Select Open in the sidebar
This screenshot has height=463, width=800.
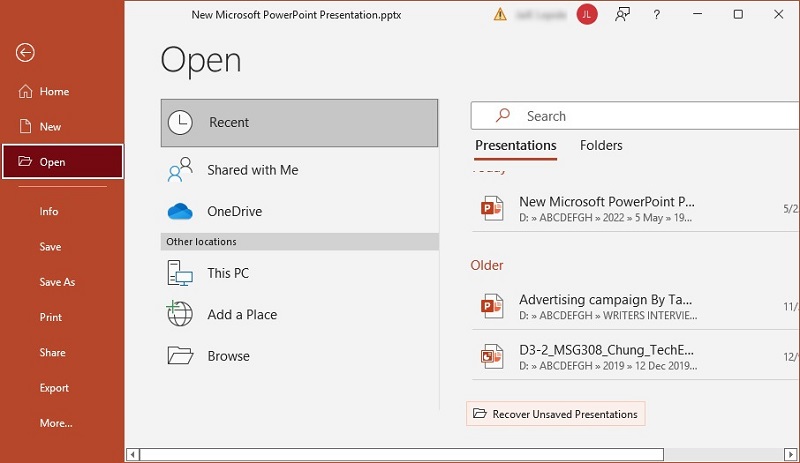click(x=62, y=162)
